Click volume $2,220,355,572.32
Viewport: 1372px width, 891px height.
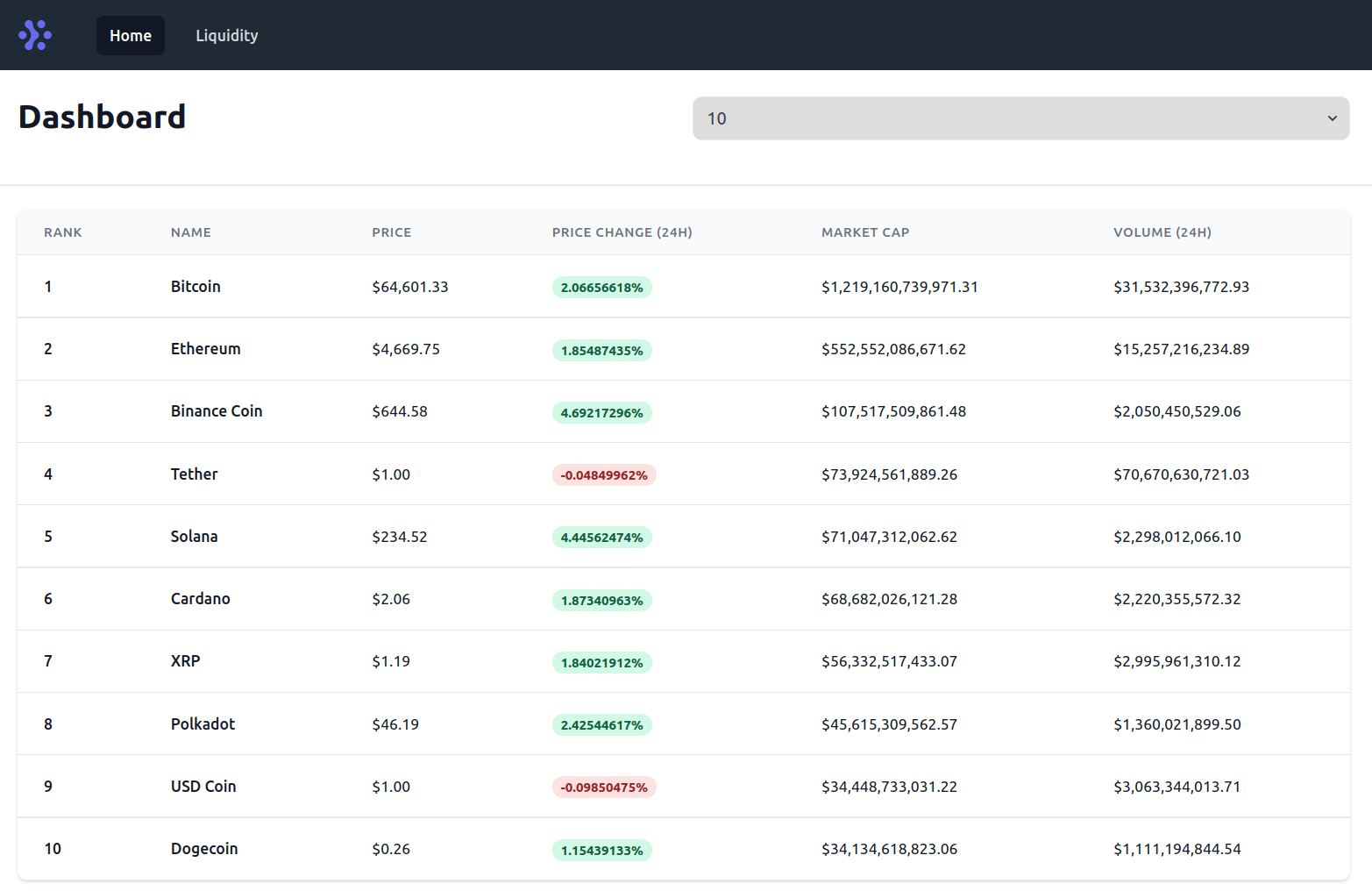(x=1177, y=599)
